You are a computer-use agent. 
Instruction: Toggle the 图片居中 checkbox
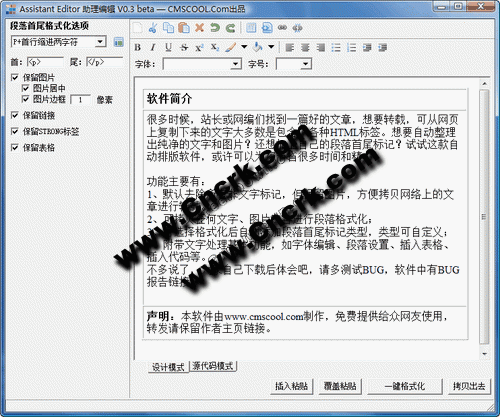(x=25, y=88)
